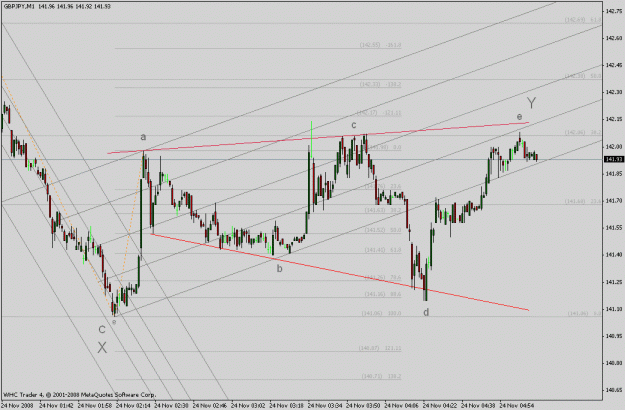Click the upper pink triangle trendline
The height and width of the screenshot is (410, 625).
point(318,138)
